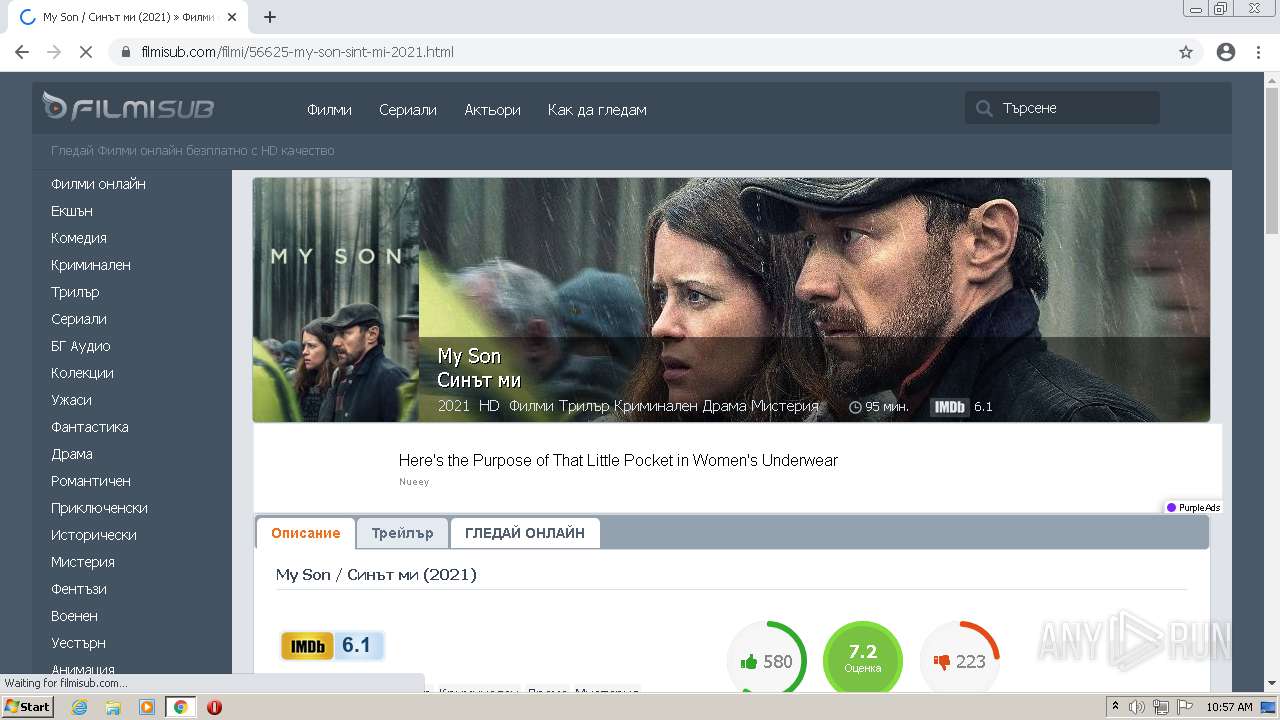Open Актьори top menu

(492, 109)
